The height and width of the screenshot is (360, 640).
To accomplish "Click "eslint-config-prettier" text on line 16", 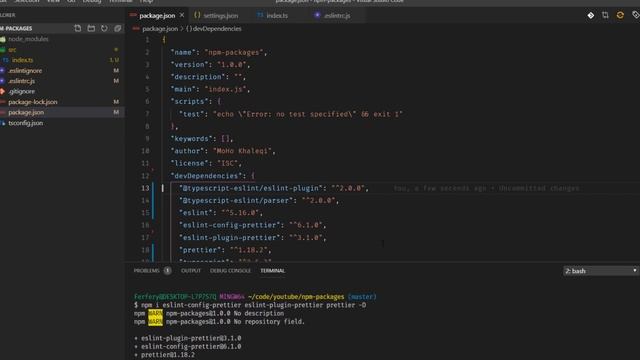I will (229, 225).
